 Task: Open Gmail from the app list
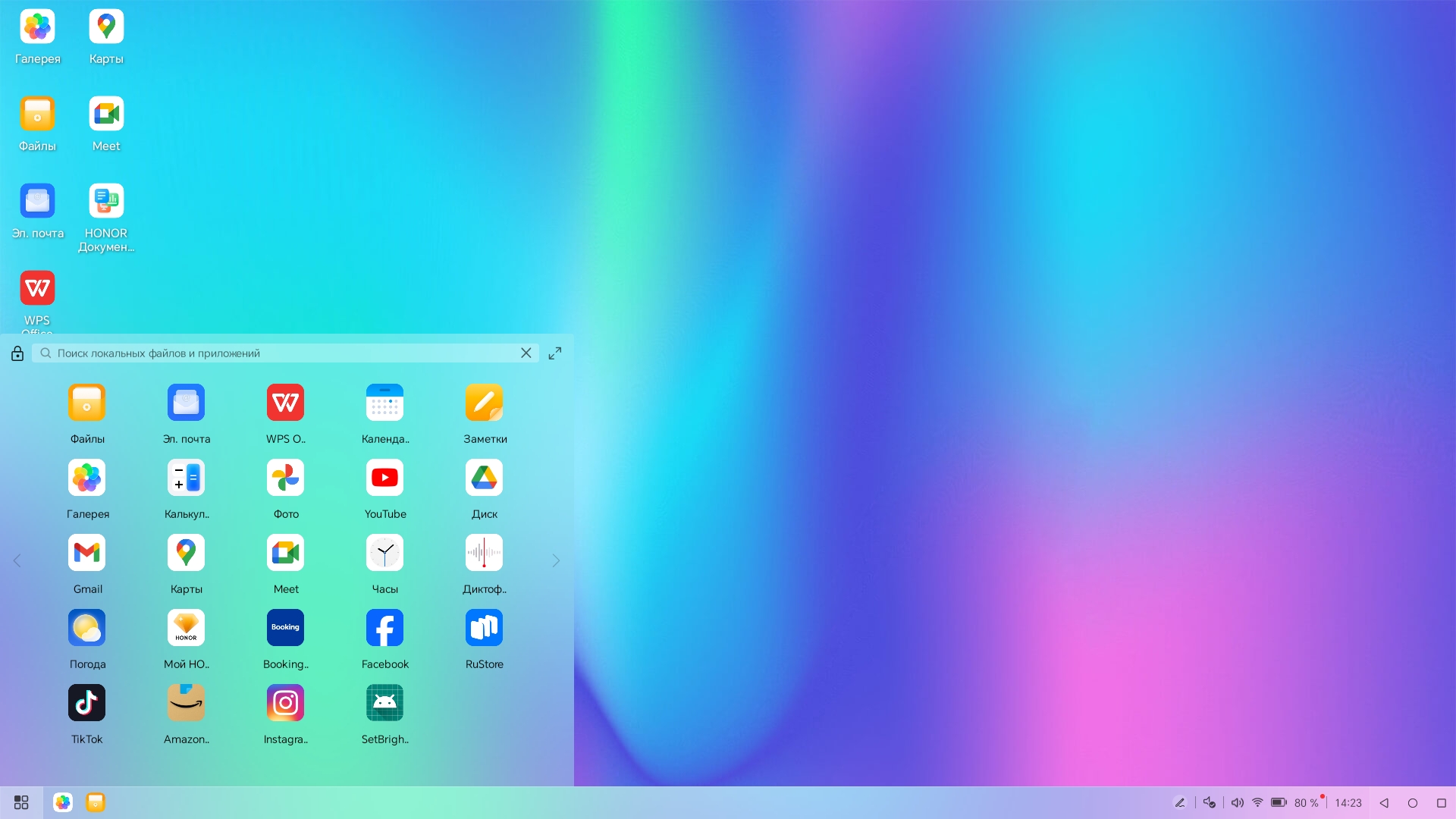(86, 554)
